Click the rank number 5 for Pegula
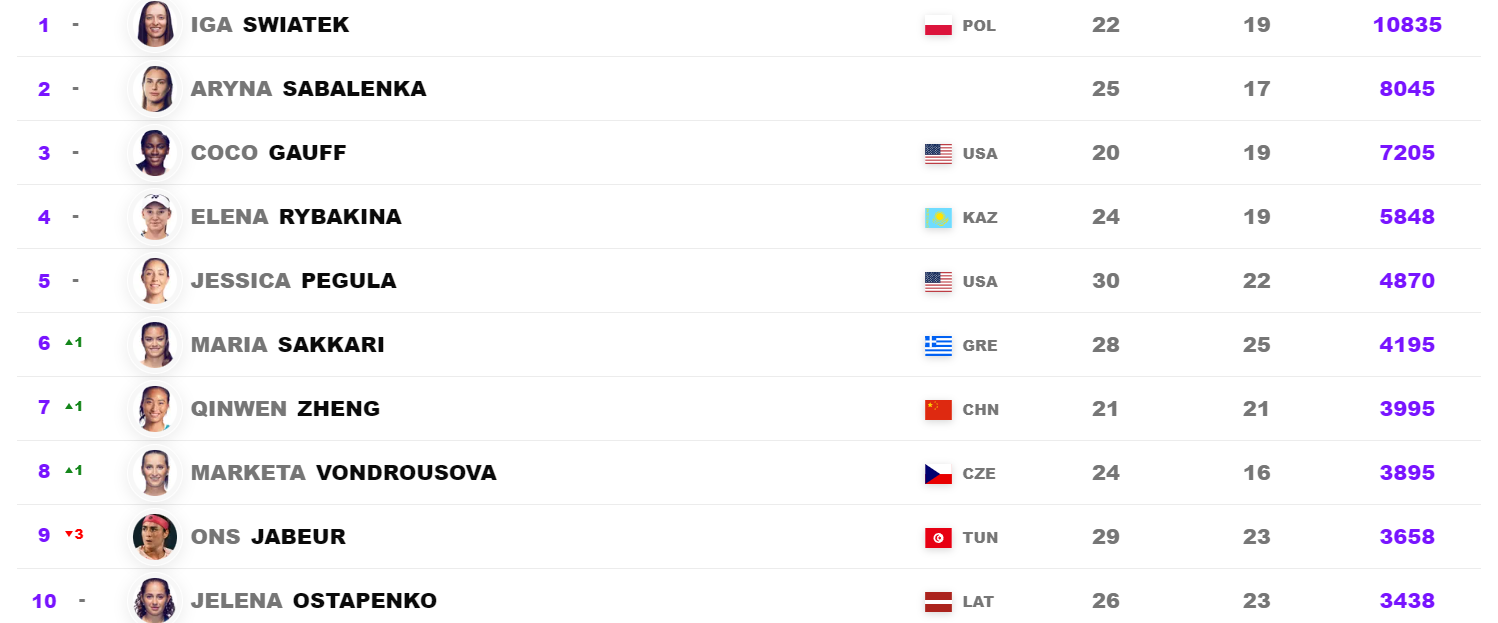 tap(44, 281)
